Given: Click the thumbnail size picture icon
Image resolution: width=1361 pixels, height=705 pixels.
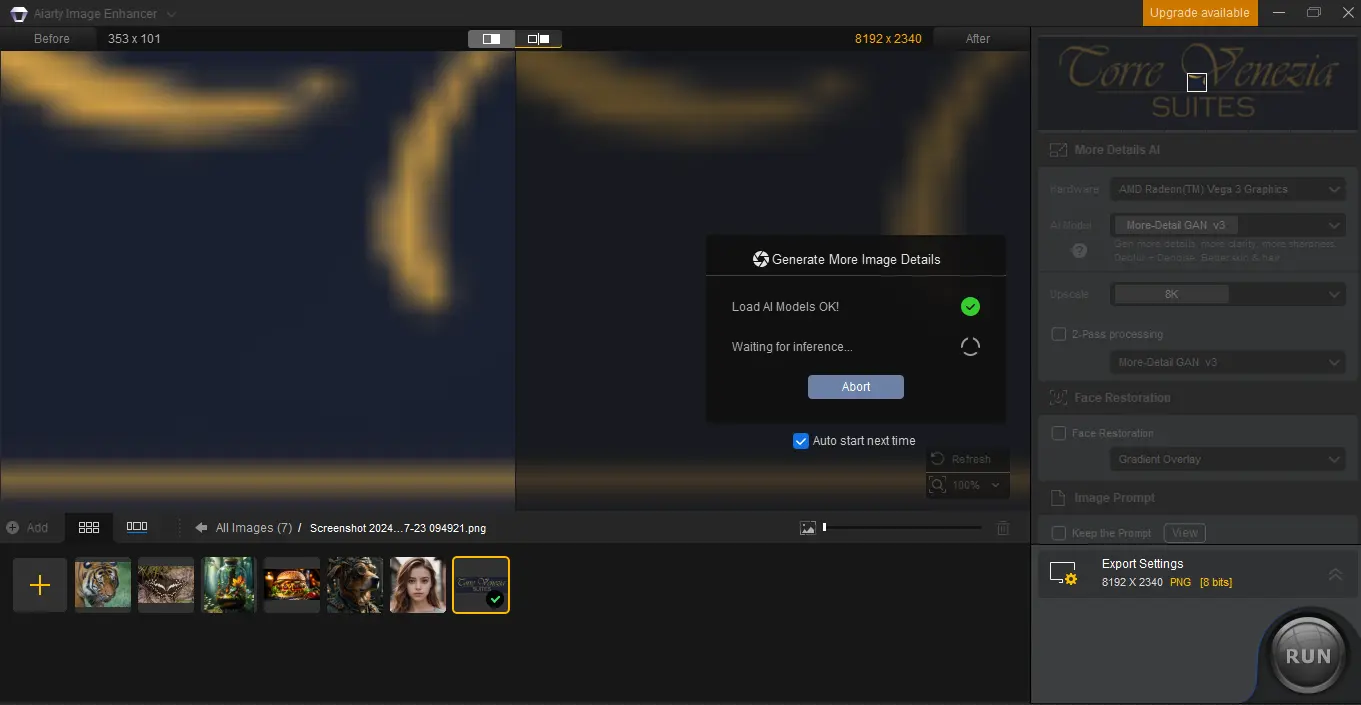Looking at the screenshot, I should [808, 528].
